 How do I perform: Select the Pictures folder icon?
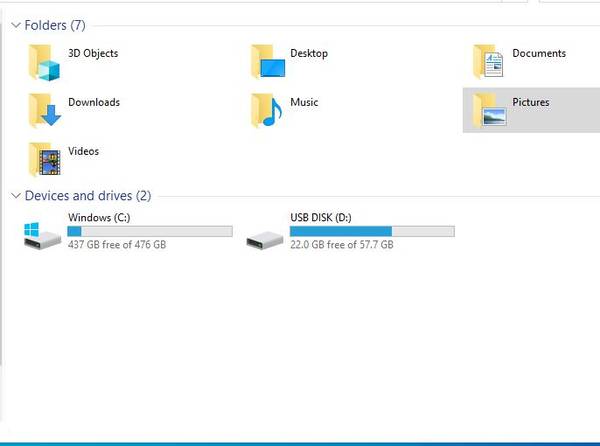tap(489, 111)
